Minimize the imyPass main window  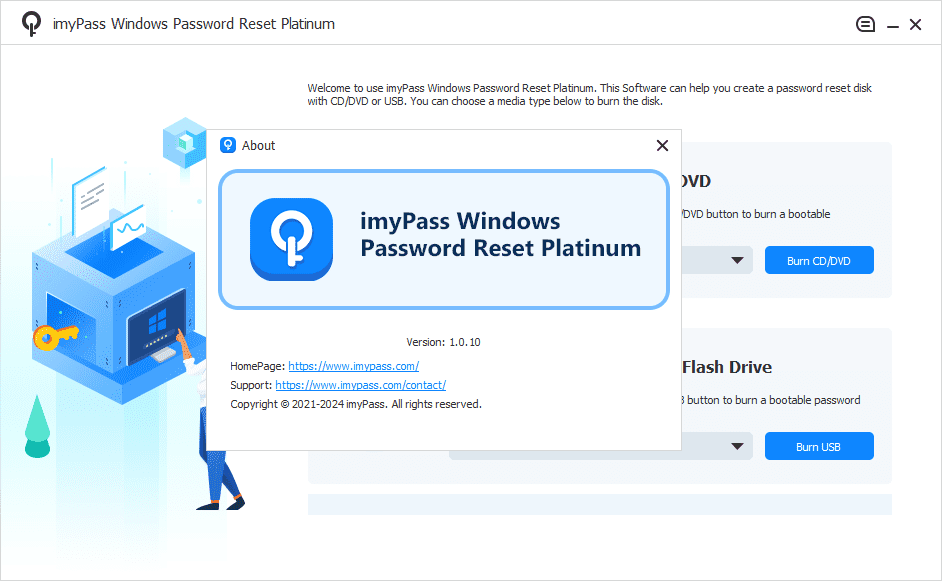tap(893, 25)
